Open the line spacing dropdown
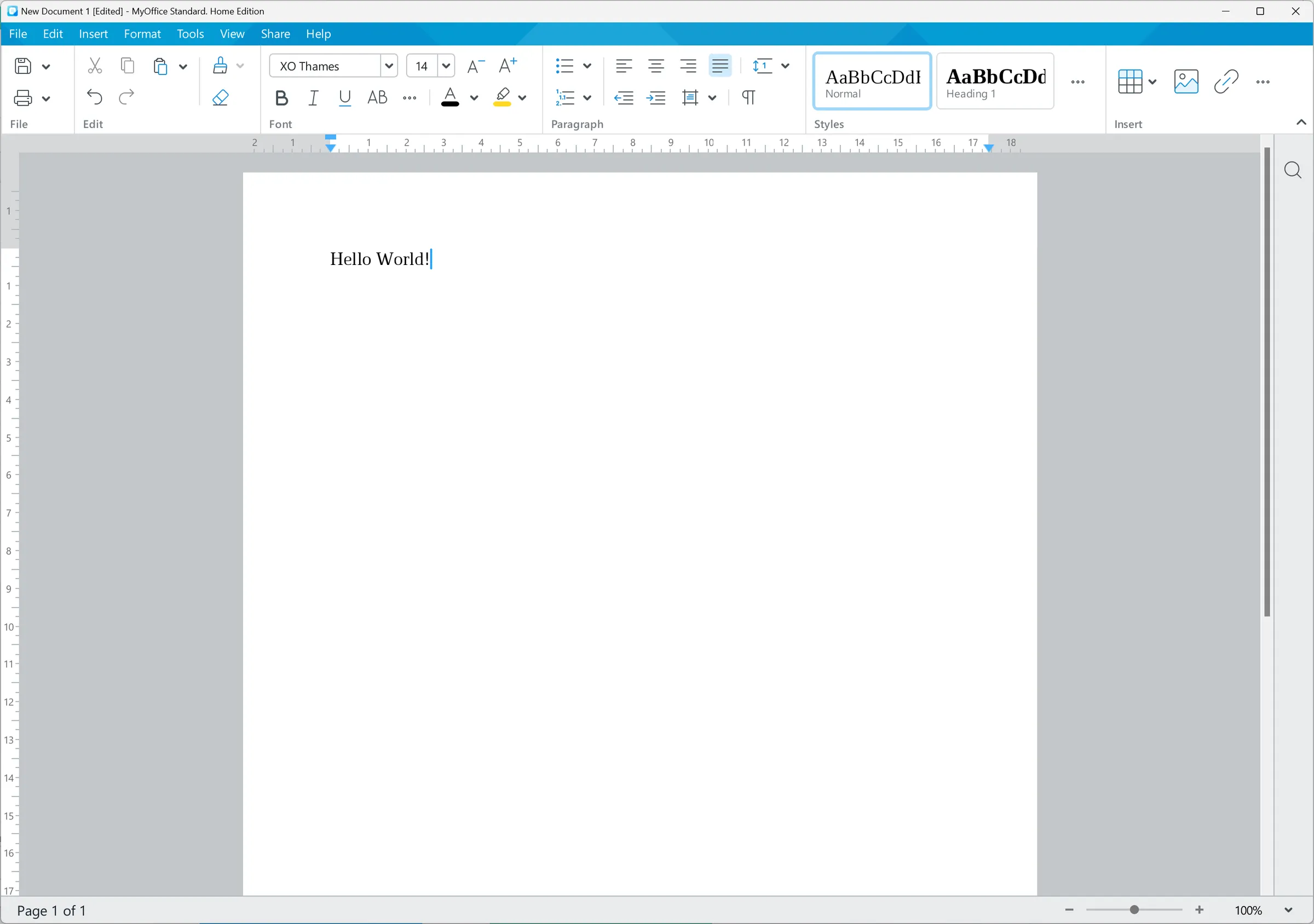 pyautogui.click(x=786, y=65)
